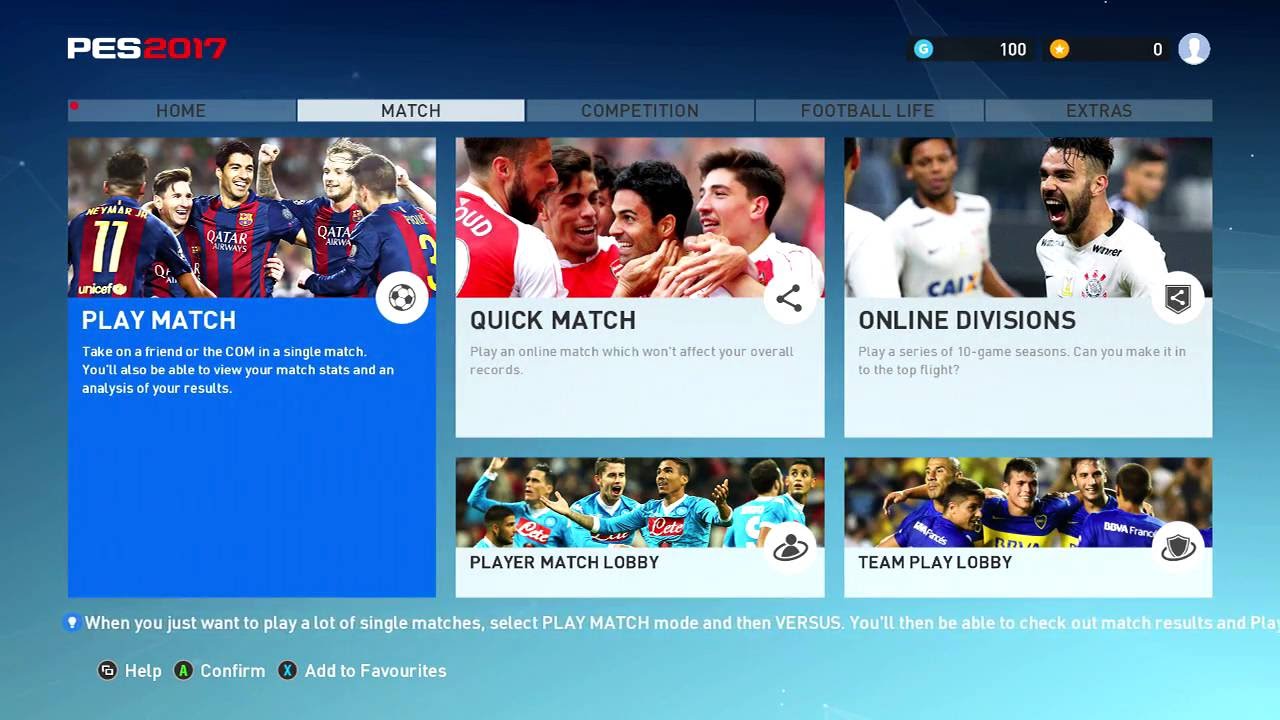Click the blue X button icon

click(287, 671)
